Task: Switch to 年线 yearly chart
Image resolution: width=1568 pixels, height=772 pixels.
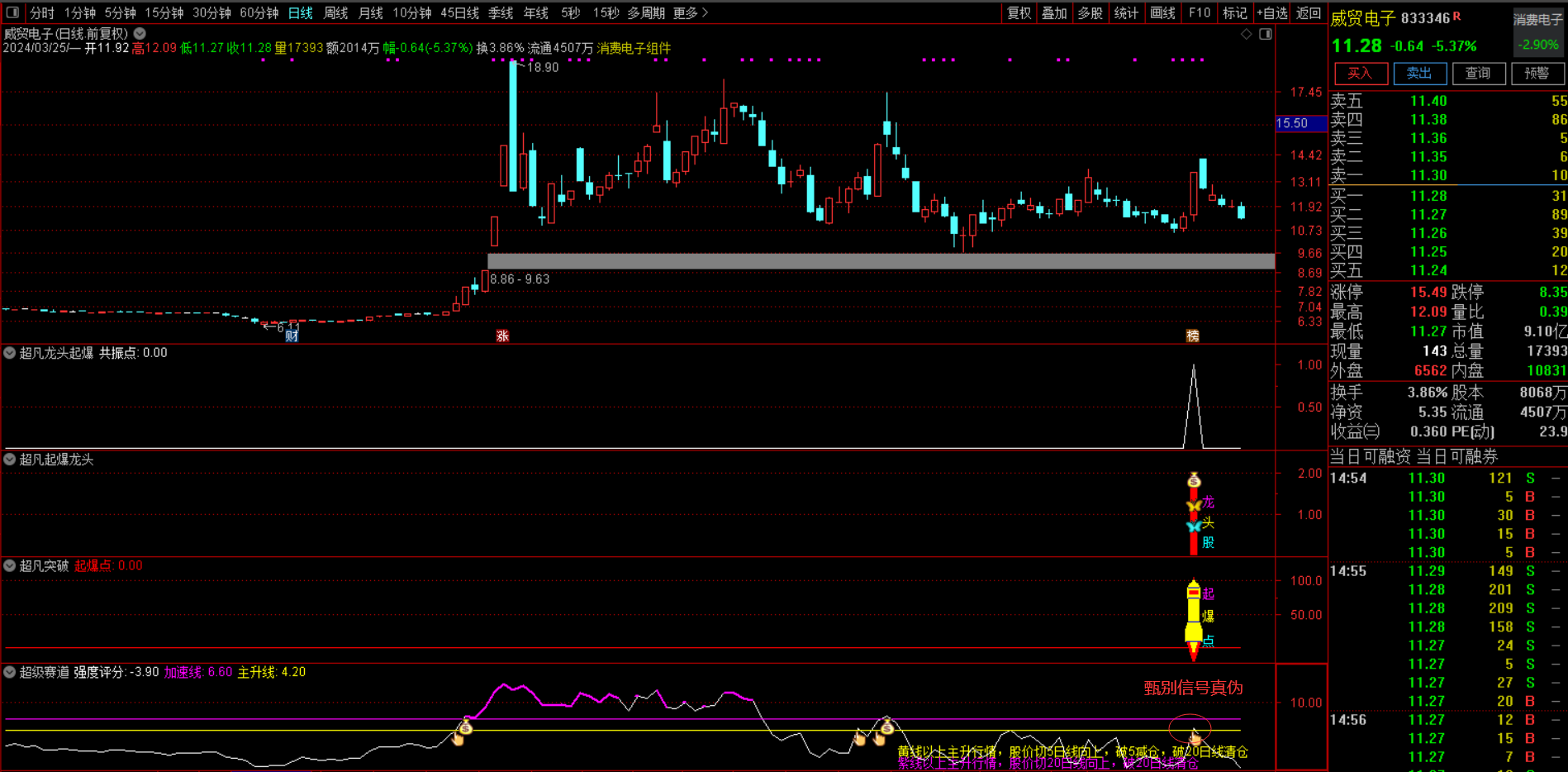Action: (x=536, y=13)
